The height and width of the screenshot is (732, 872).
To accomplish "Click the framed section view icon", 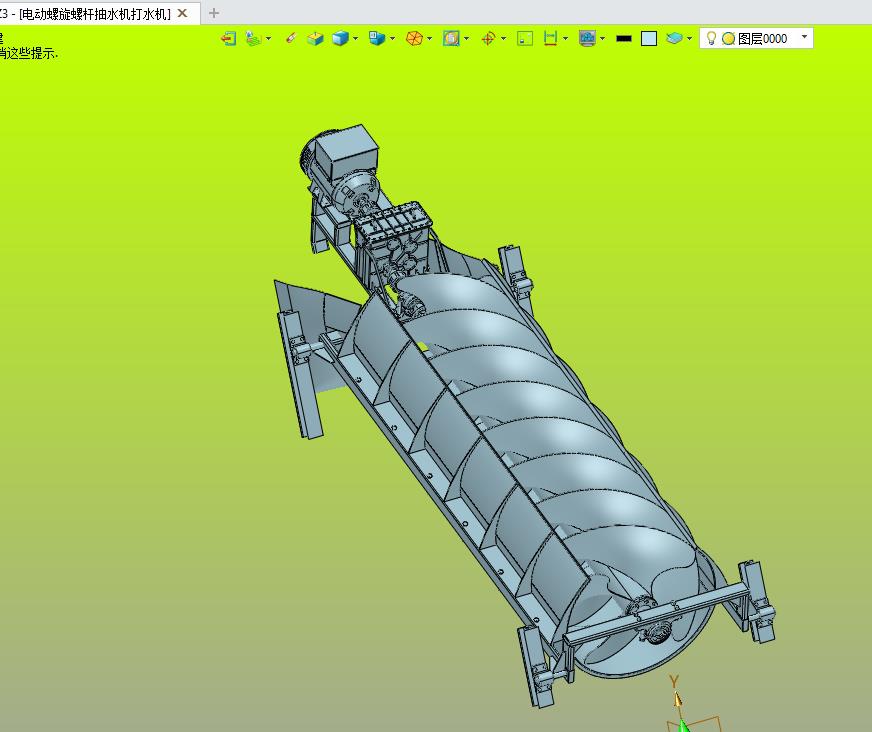I will 451,38.
